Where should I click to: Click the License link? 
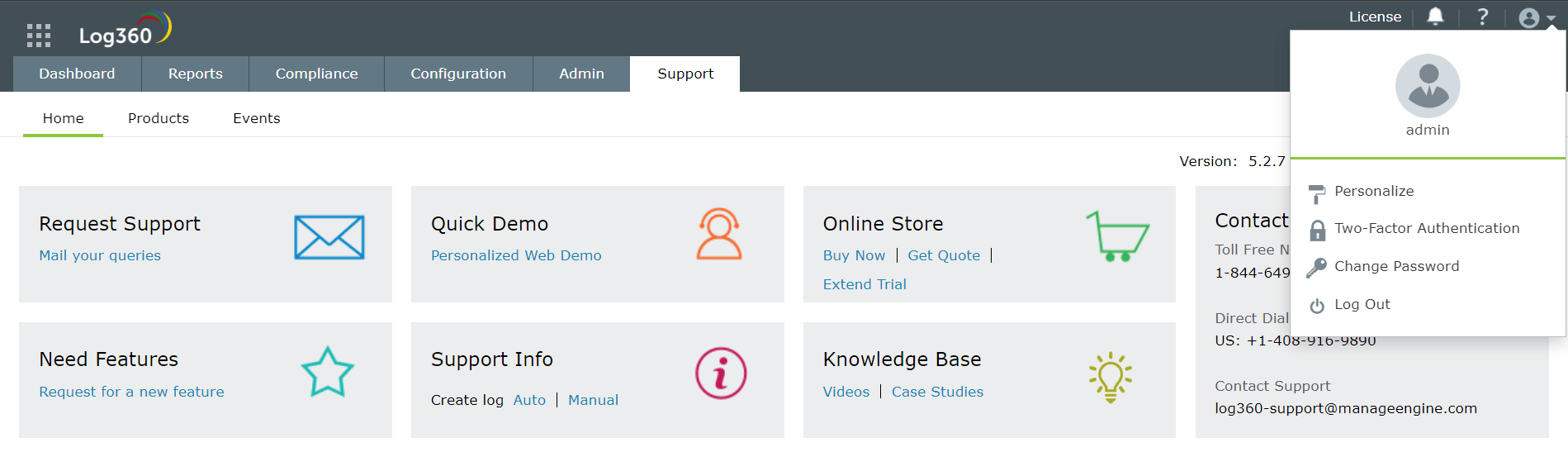[x=1375, y=17]
